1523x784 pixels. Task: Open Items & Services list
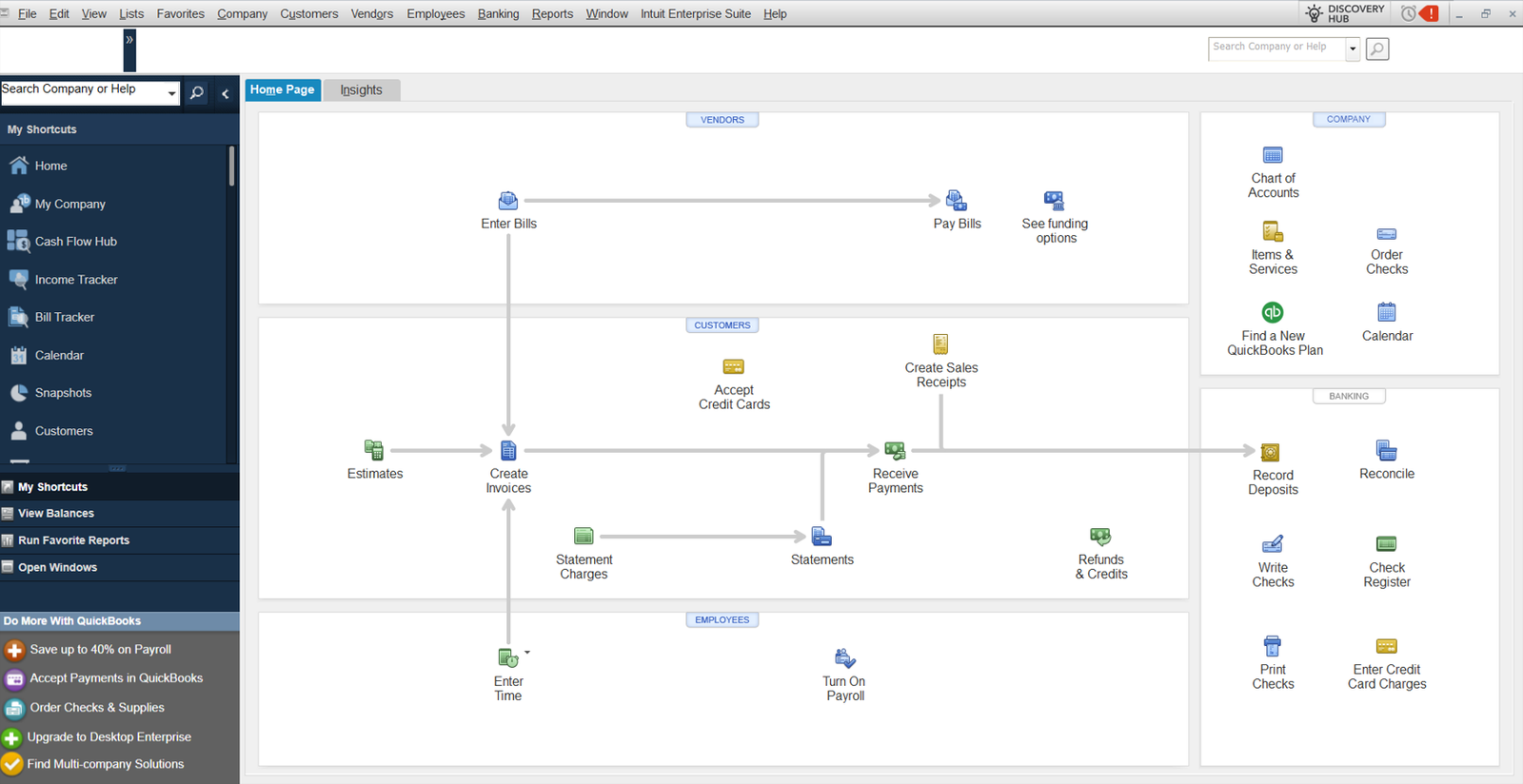1273,231
